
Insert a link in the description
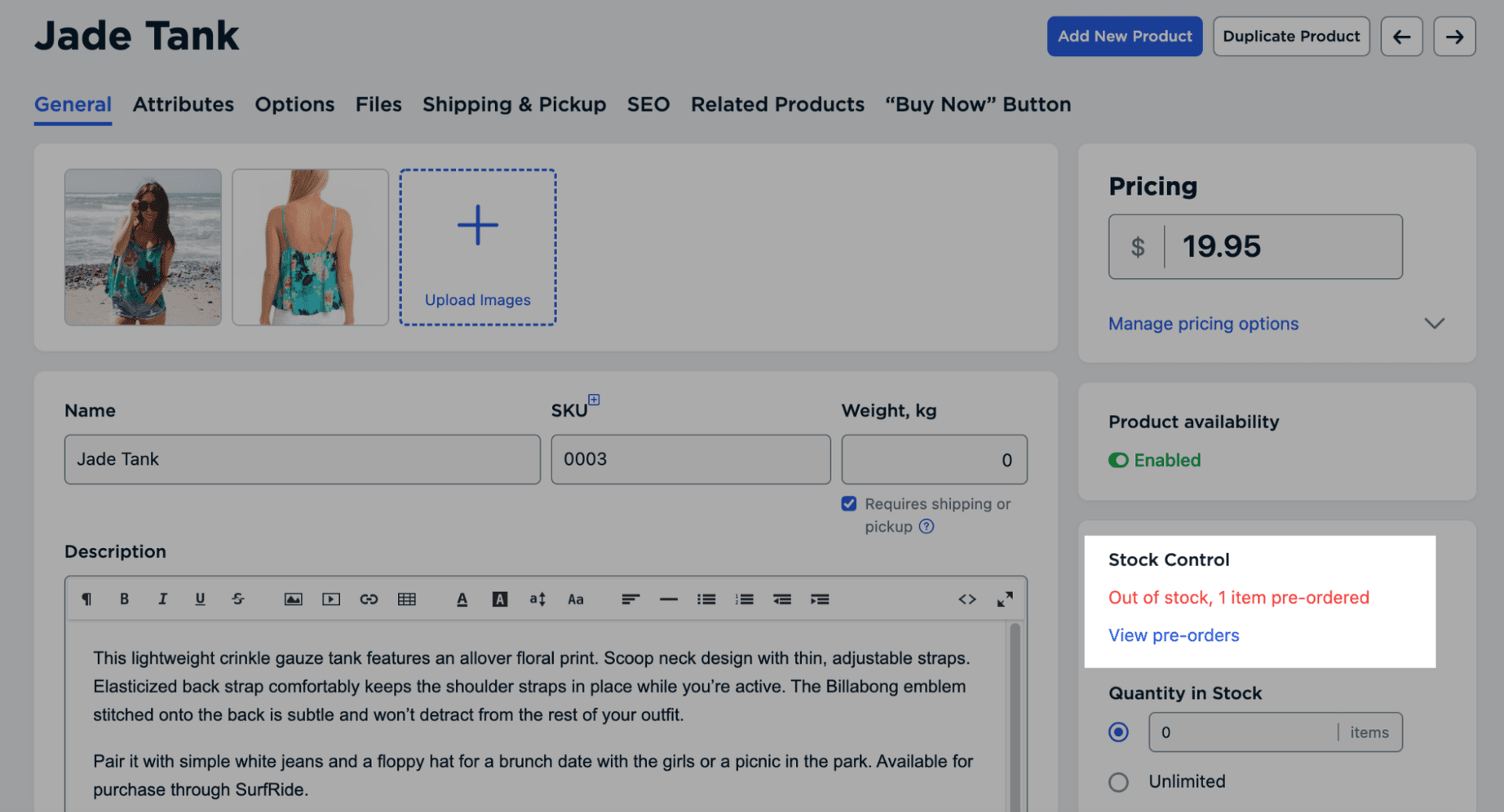coord(369,599)
